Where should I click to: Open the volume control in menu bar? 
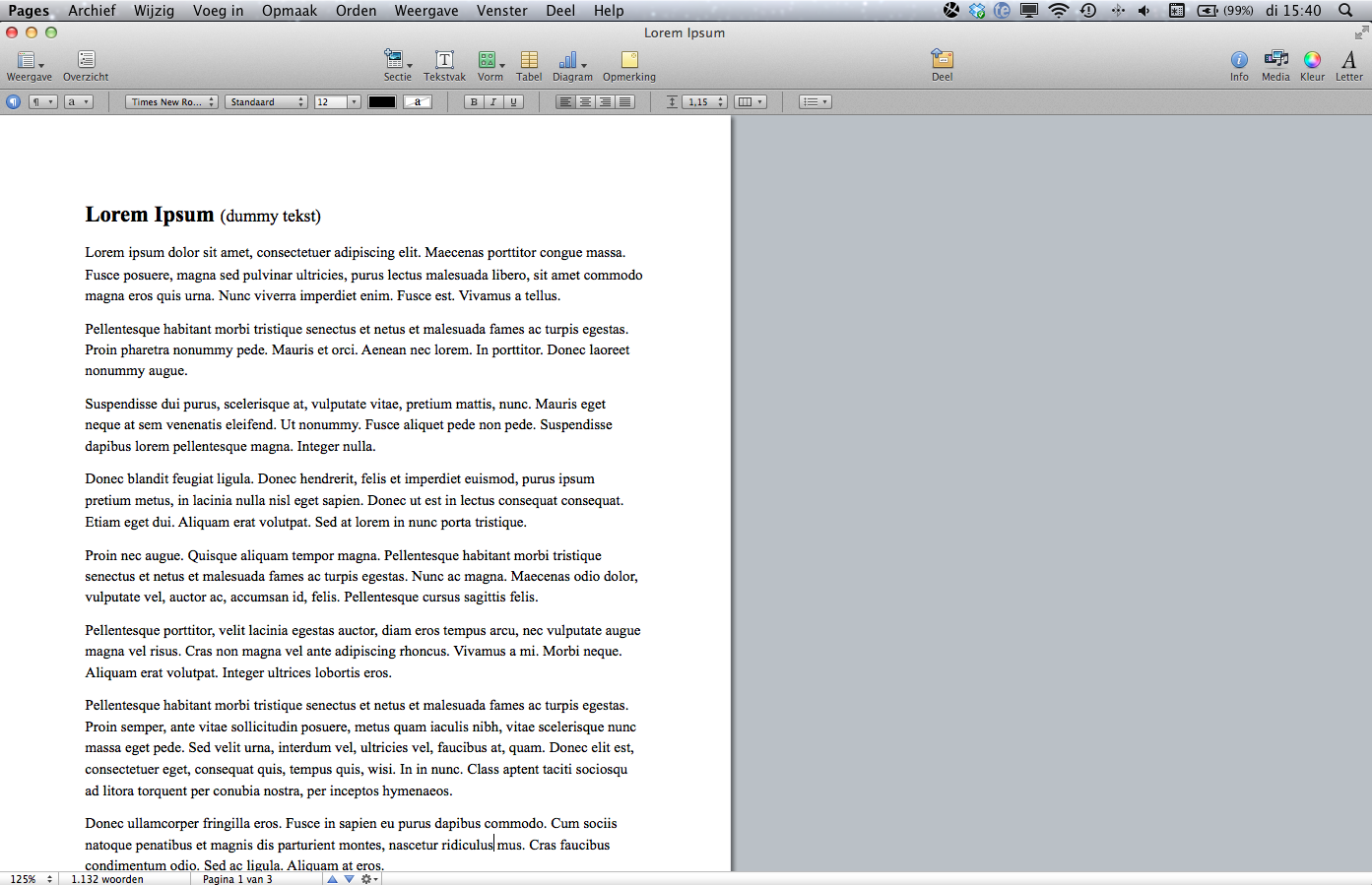click(1144, 11)
